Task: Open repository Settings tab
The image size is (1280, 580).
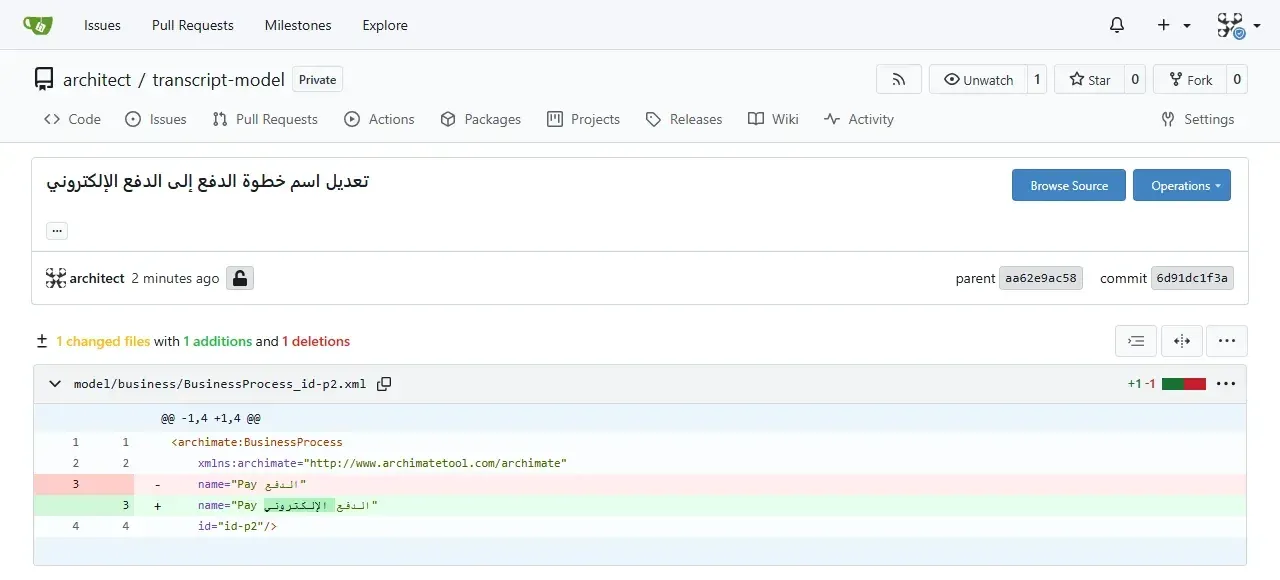Action: click(1198, 119)
